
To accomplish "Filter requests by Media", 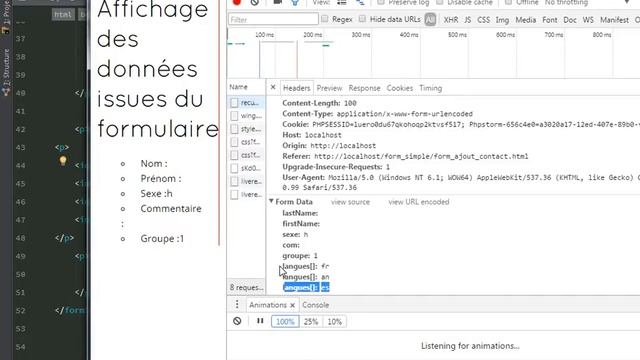I will (x=525, y=20).
